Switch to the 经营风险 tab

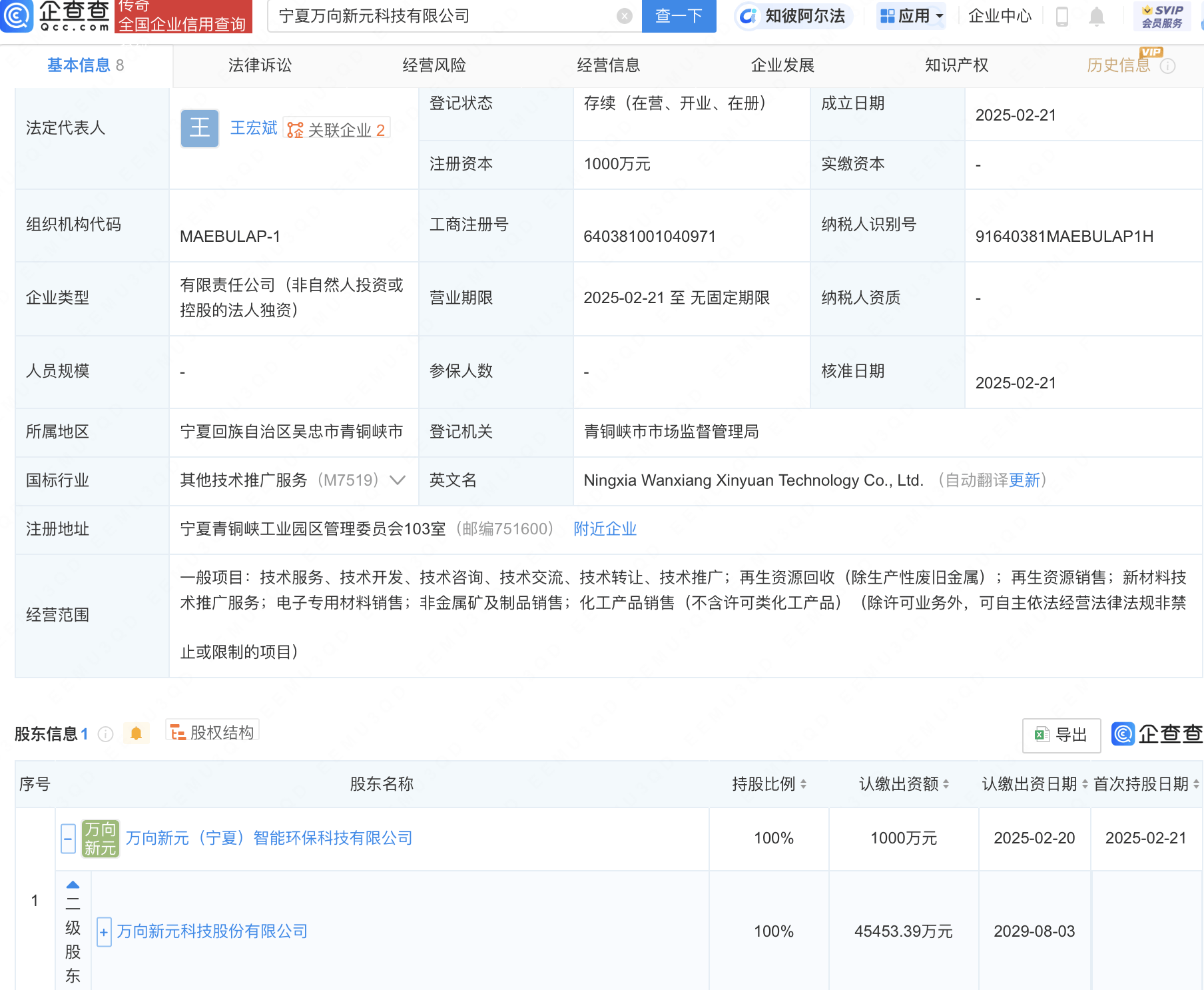pyautogui.click(x=434, y=65)
